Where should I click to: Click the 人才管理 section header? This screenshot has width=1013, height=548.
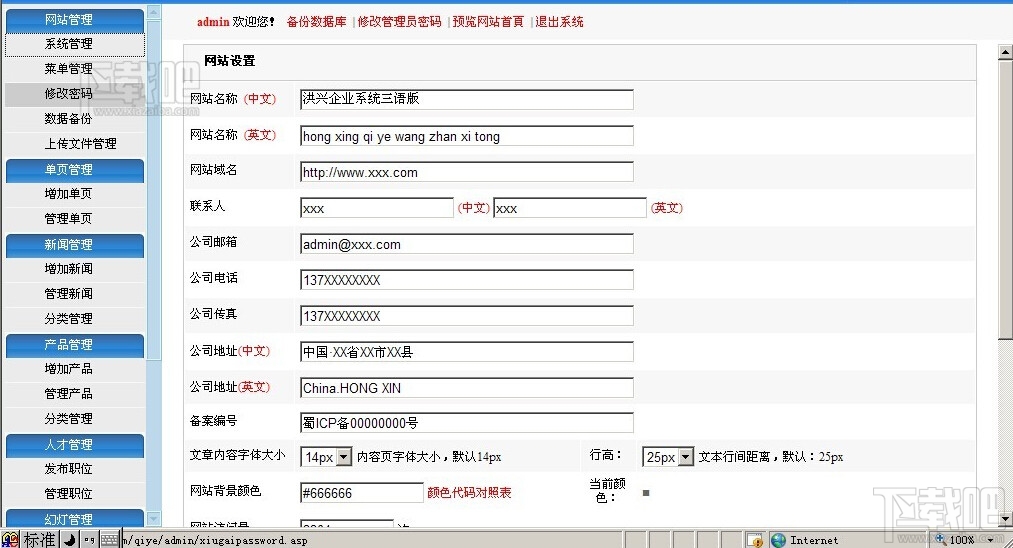tap(75, 445)
